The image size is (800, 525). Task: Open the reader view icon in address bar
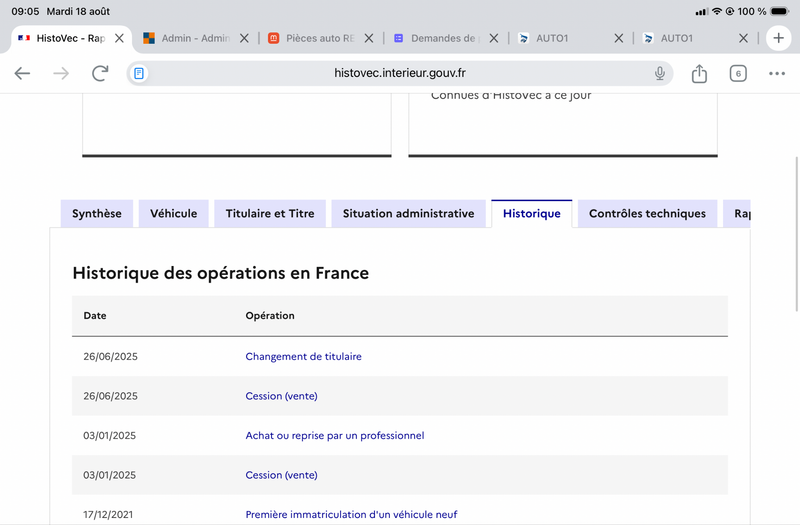coord(139,73)
